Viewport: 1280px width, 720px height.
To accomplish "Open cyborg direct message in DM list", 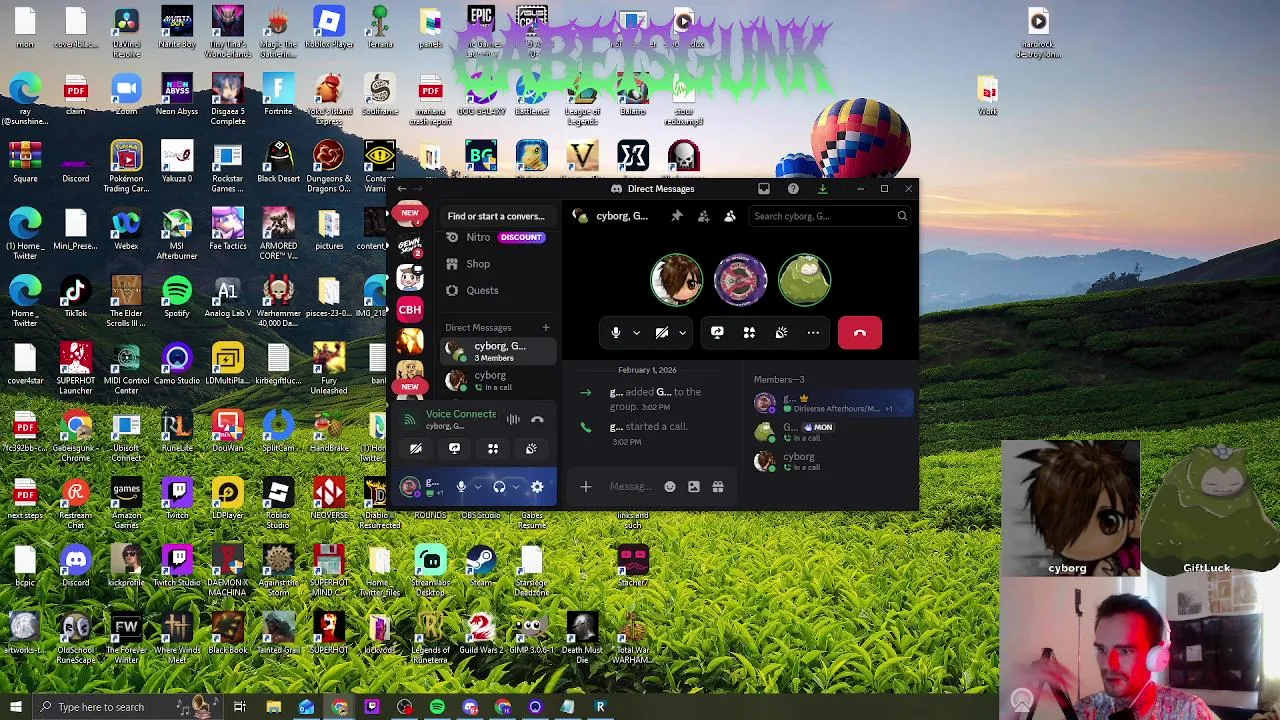I will [498, 380].
